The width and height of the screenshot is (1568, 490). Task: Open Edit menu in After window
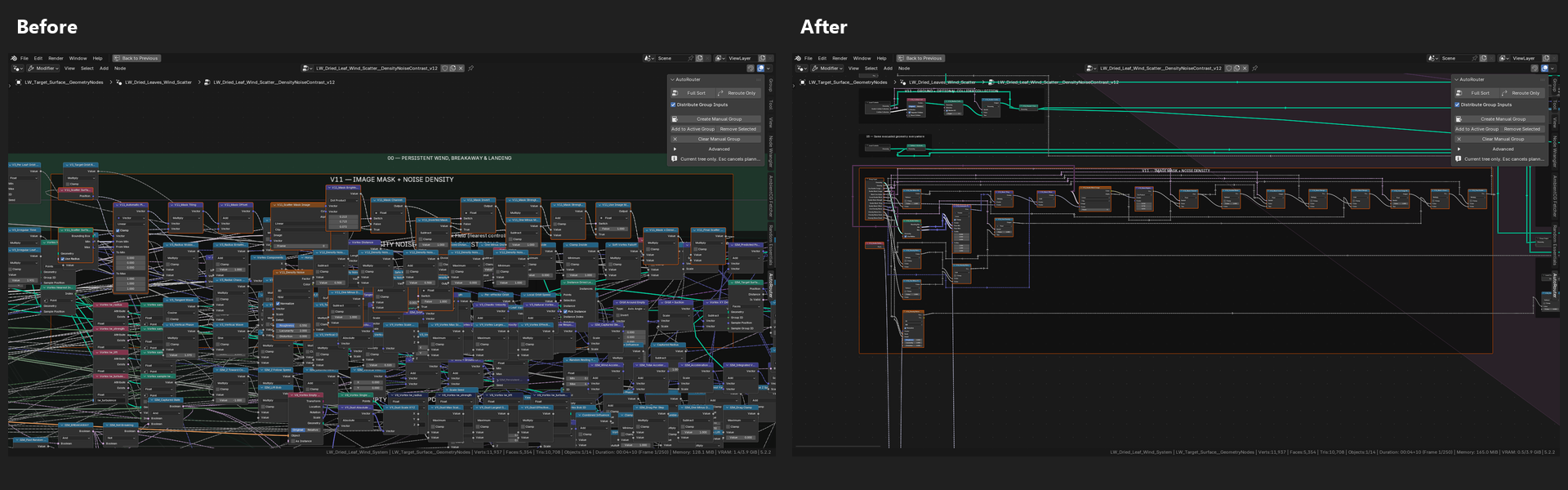point(822,58)
